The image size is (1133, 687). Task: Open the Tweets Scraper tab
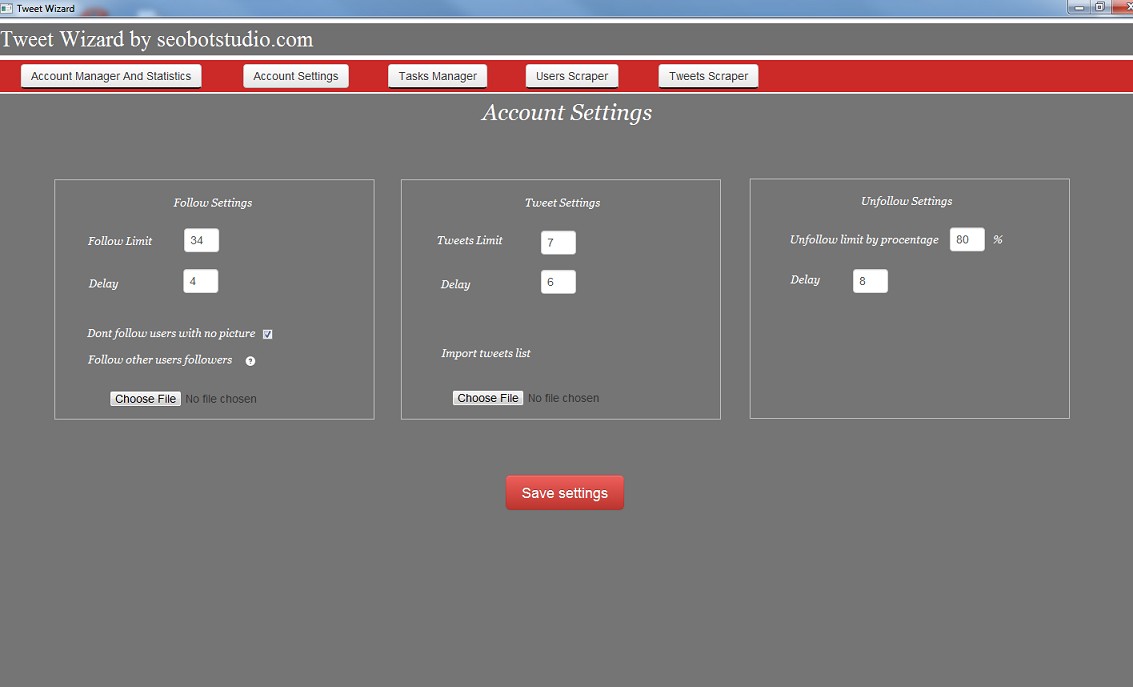coord(708,76)
